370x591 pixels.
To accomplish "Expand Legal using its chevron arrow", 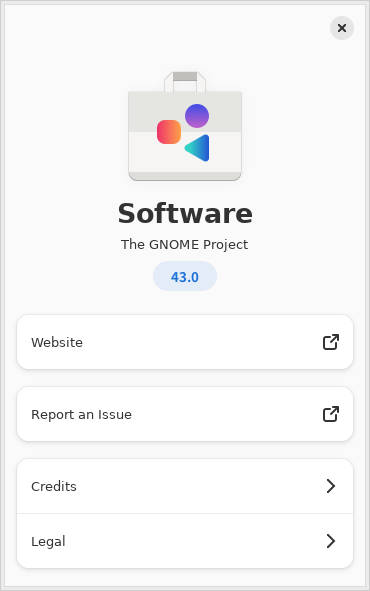I will pyautogui.click(x=331, y=541).
